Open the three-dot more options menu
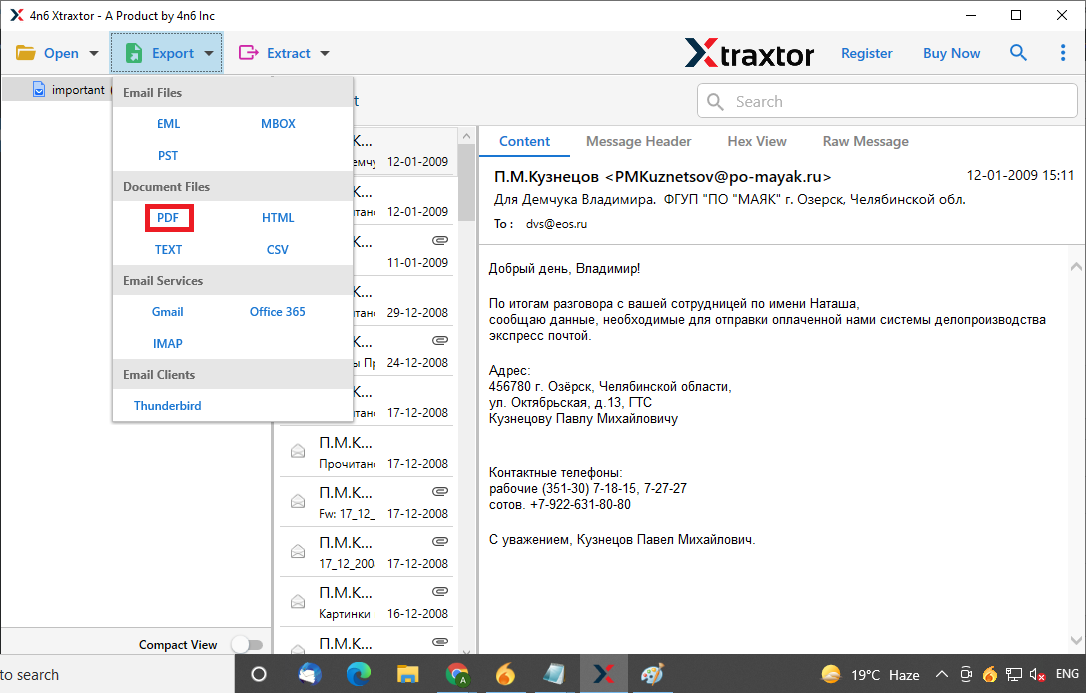The height and width of the screenshot is (693, 1086). (x=1063, y=53)
